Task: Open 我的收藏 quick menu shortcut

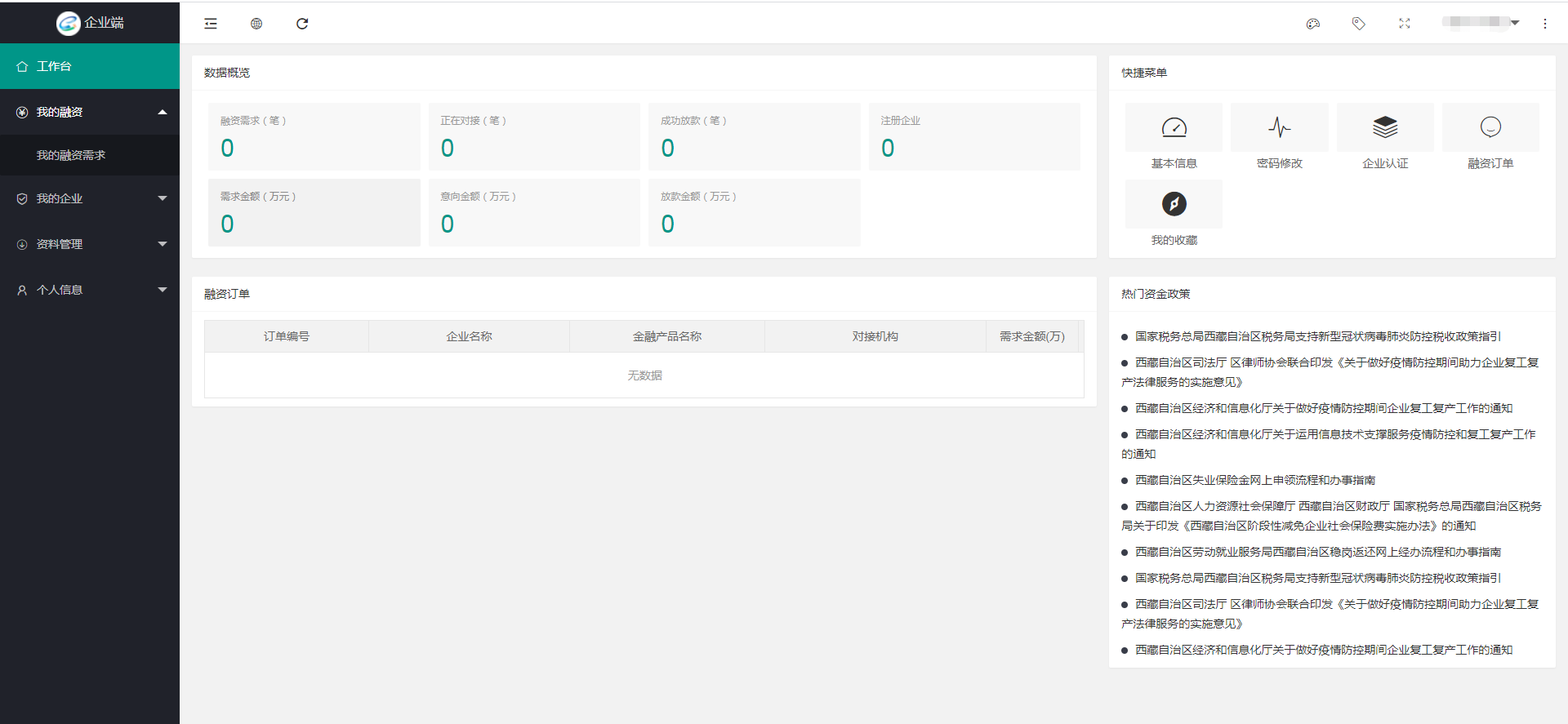Action: [1174, 214]
